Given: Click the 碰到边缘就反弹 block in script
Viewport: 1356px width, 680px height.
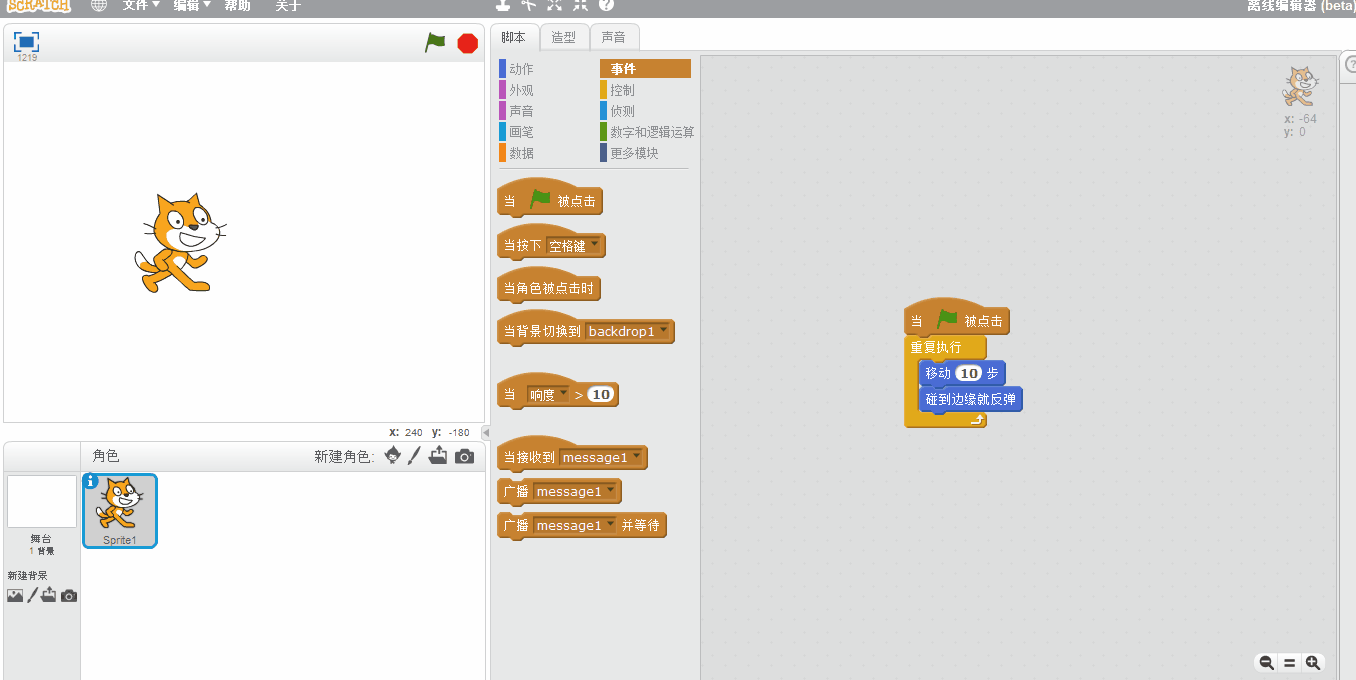Looking at the screenshot, I should (x=971, y=400).
